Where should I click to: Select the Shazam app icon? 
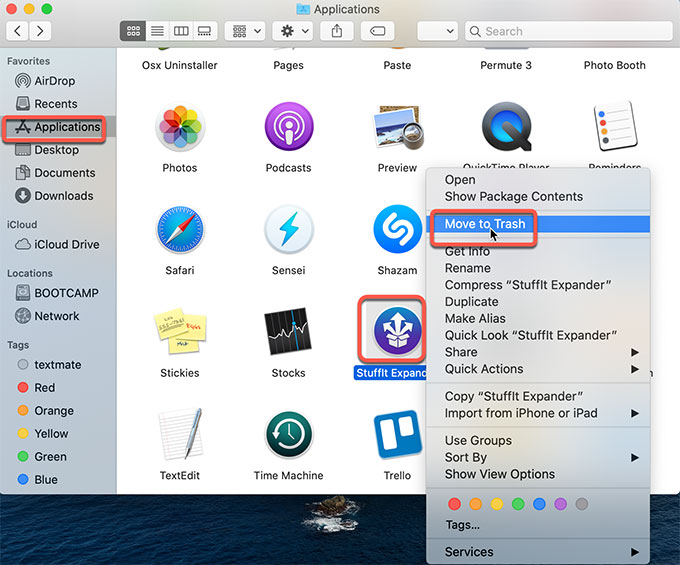point(398,229)
